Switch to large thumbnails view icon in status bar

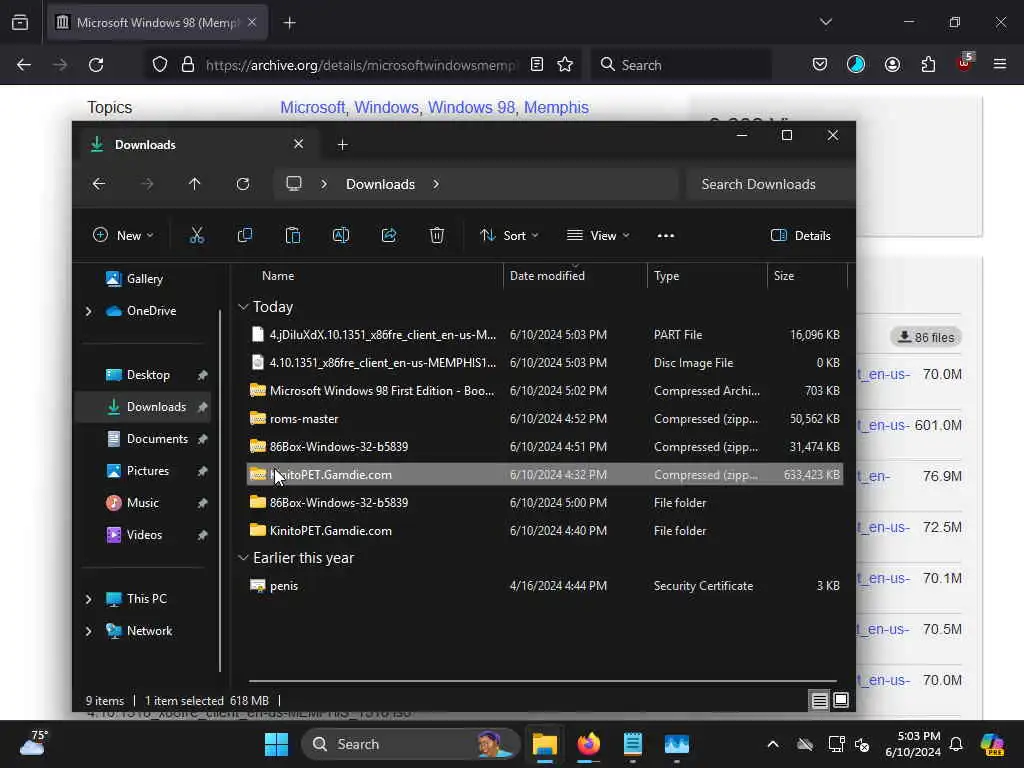tap(841, 700)
